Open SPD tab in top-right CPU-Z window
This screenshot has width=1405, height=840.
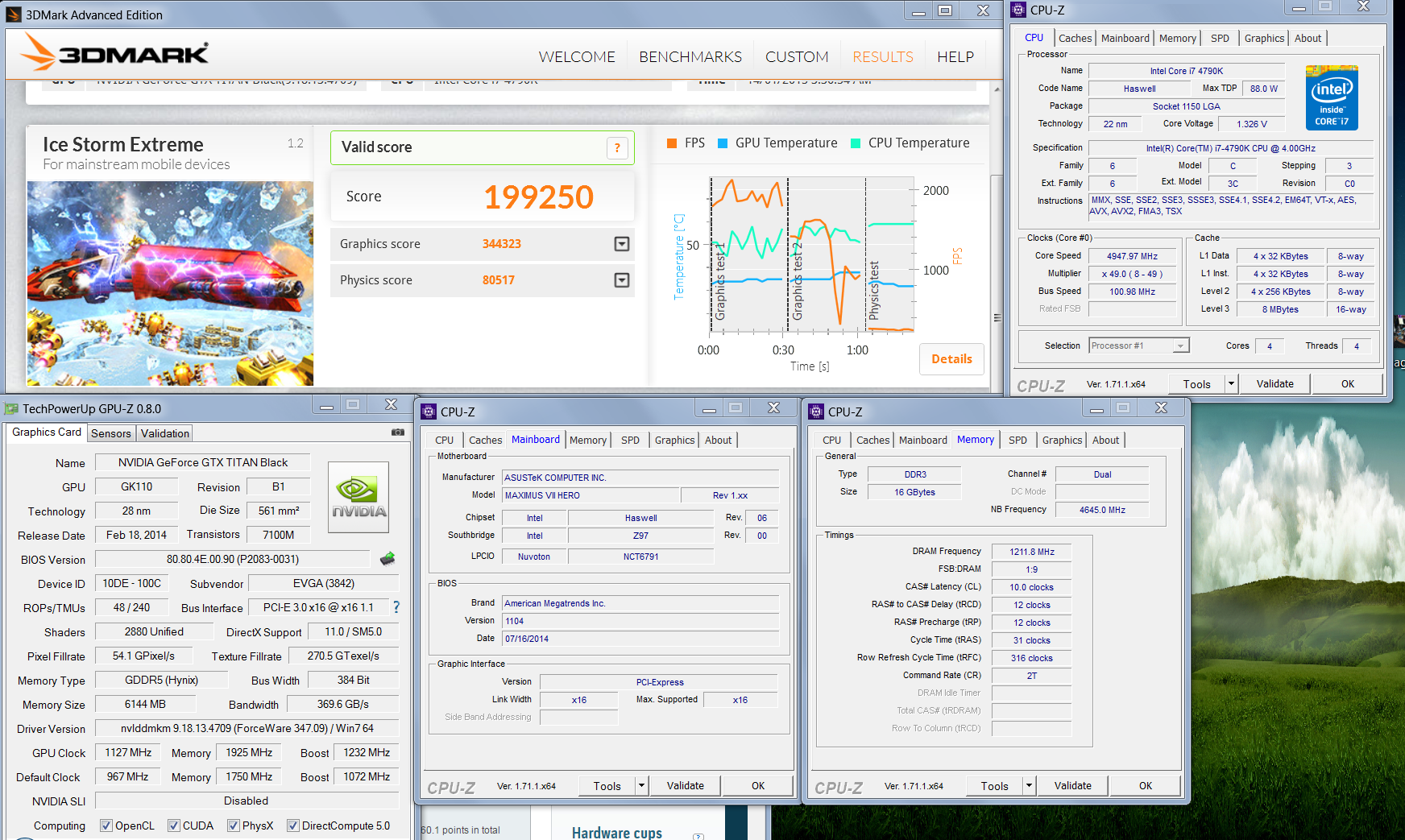click(x=1220, y=38)
